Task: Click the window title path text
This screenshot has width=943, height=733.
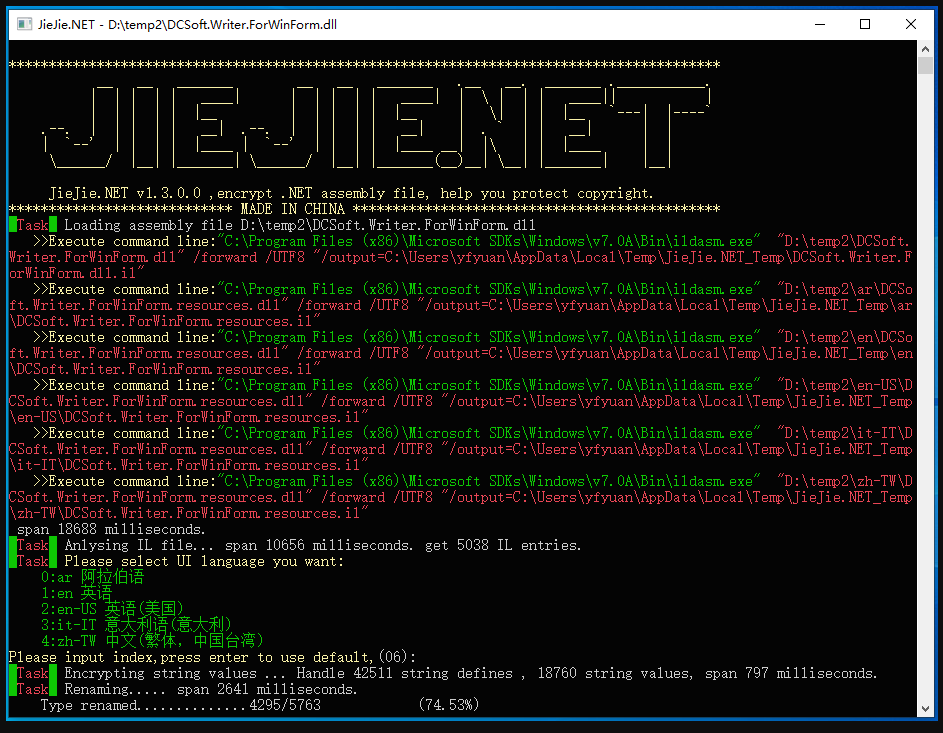Action: (x=223, y=25)
